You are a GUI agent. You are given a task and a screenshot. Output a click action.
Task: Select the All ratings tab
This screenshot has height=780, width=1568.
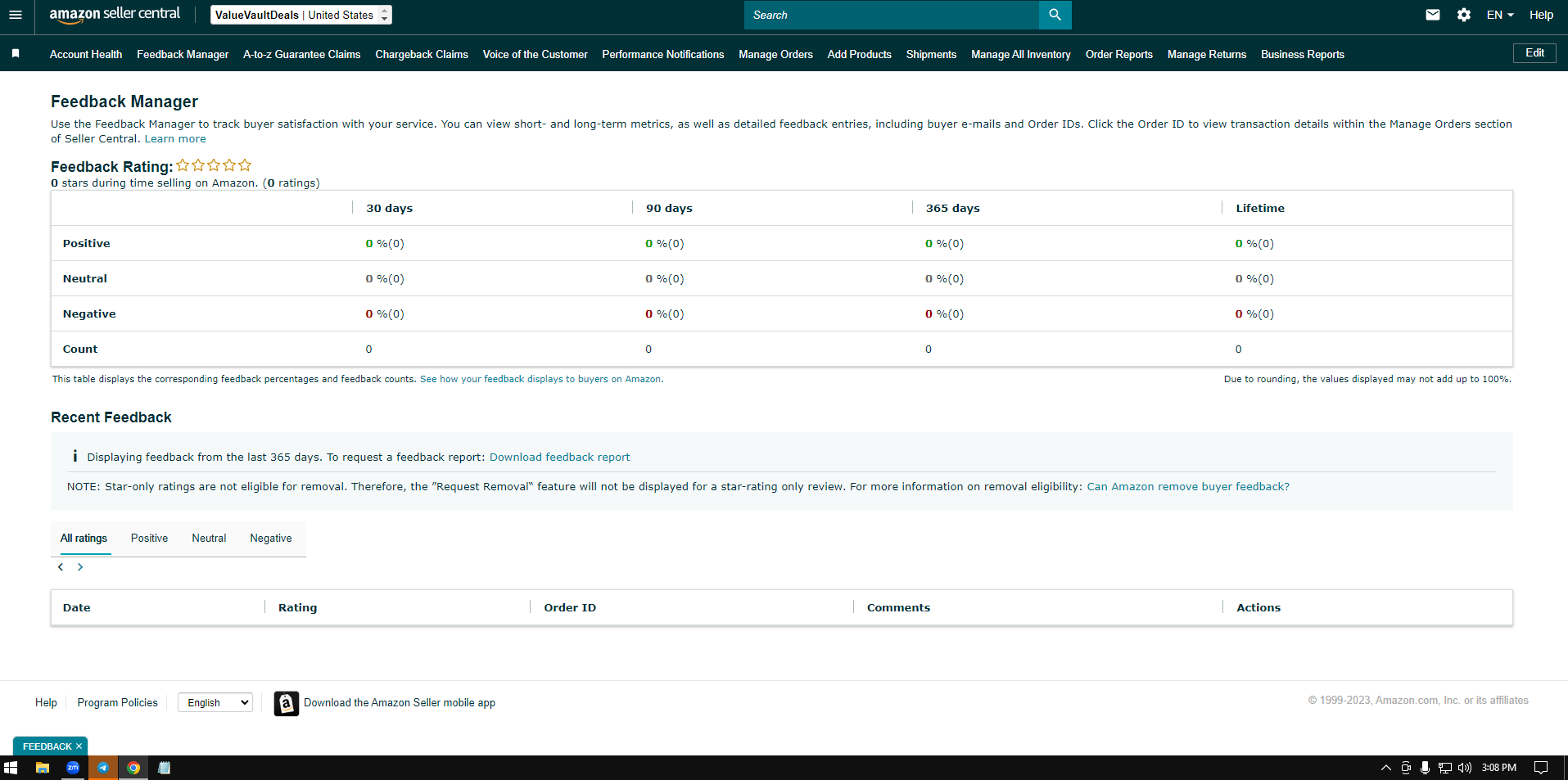tap(84, 538)
